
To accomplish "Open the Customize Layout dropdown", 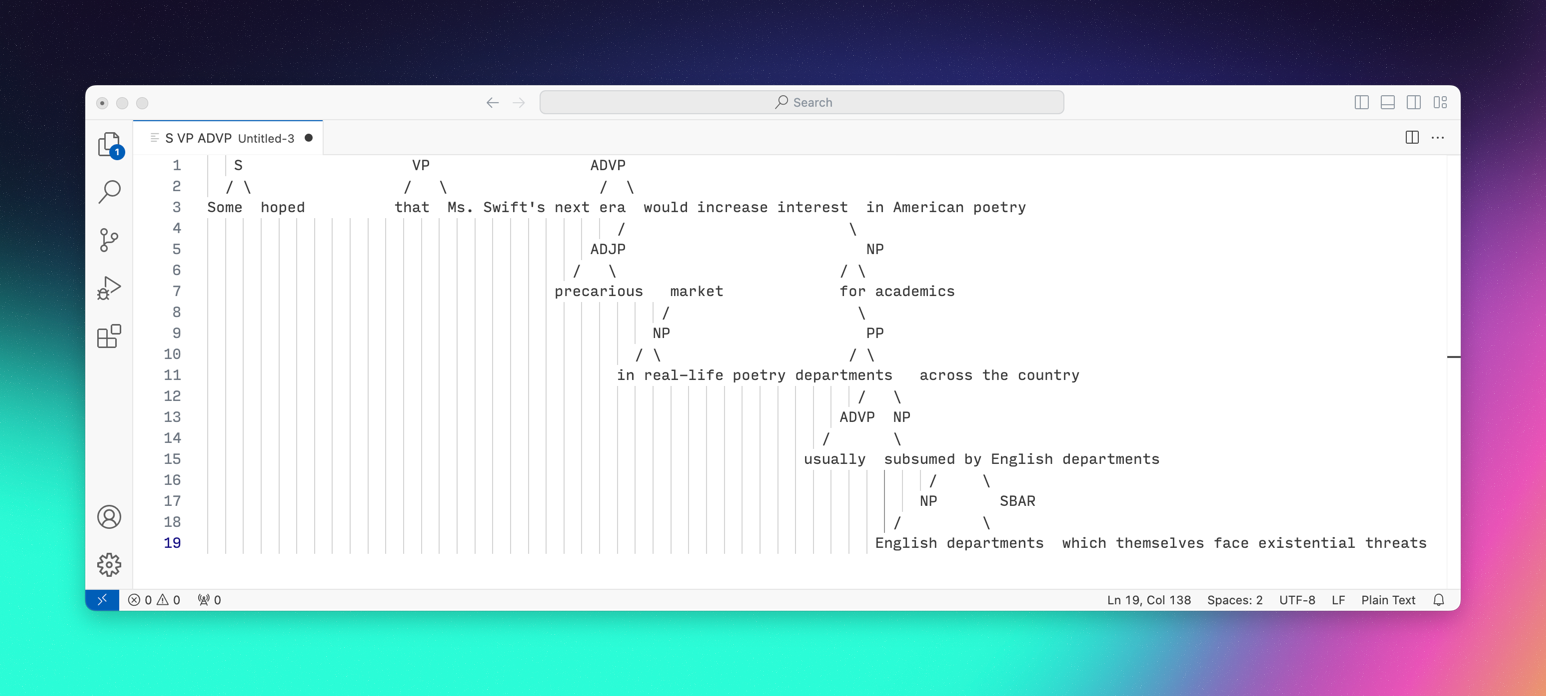I will point(1440,102).
